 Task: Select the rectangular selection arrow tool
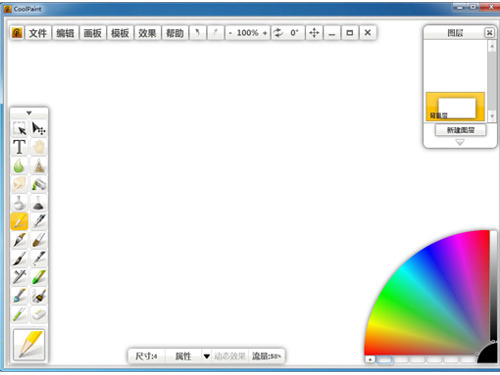[x=19, y=129]
